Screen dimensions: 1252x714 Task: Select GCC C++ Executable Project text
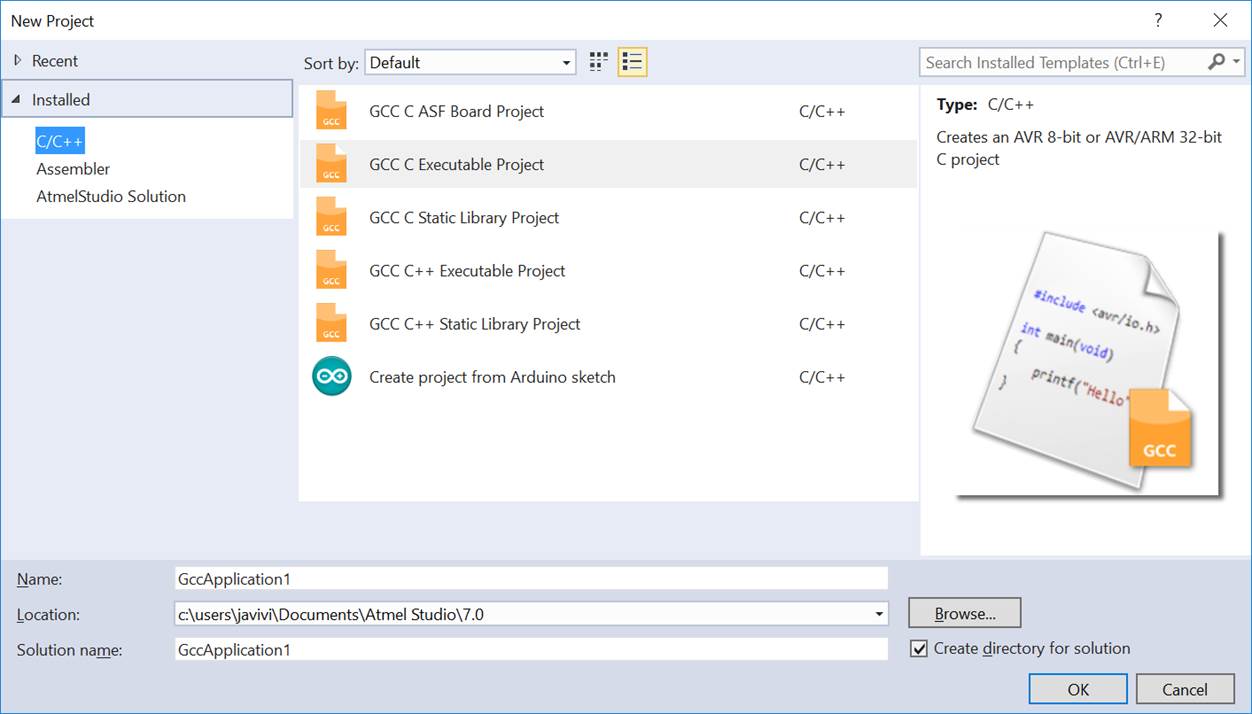coord(467,270)
